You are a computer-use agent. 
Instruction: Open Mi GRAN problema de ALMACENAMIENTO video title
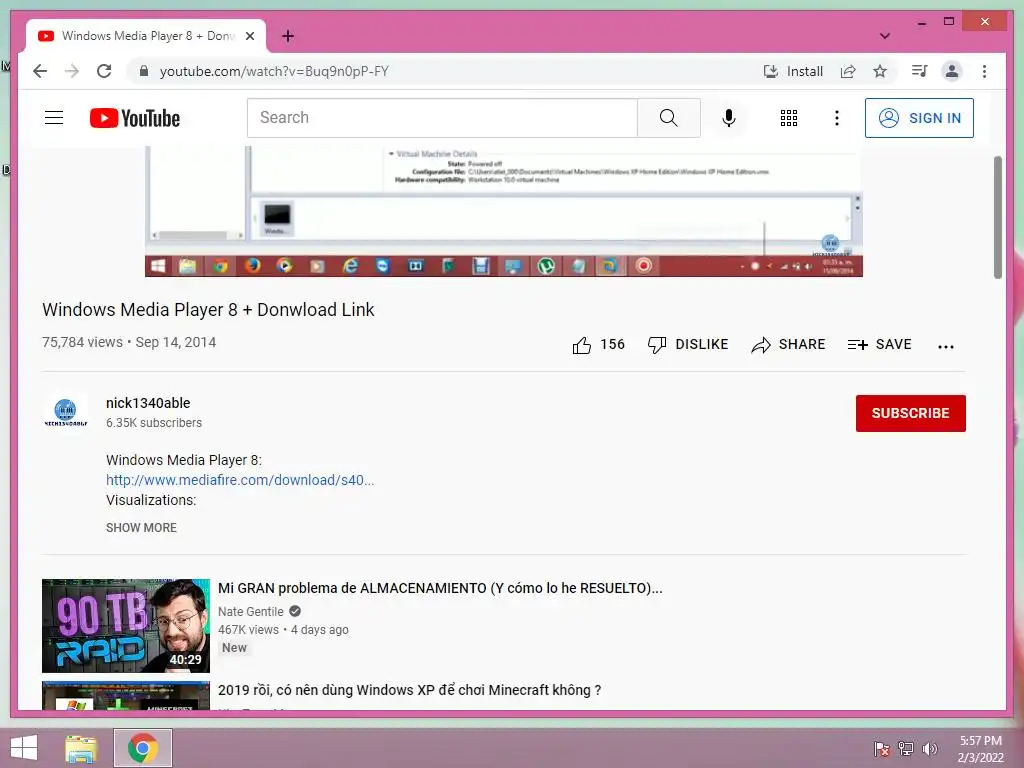tap(440, 588)
